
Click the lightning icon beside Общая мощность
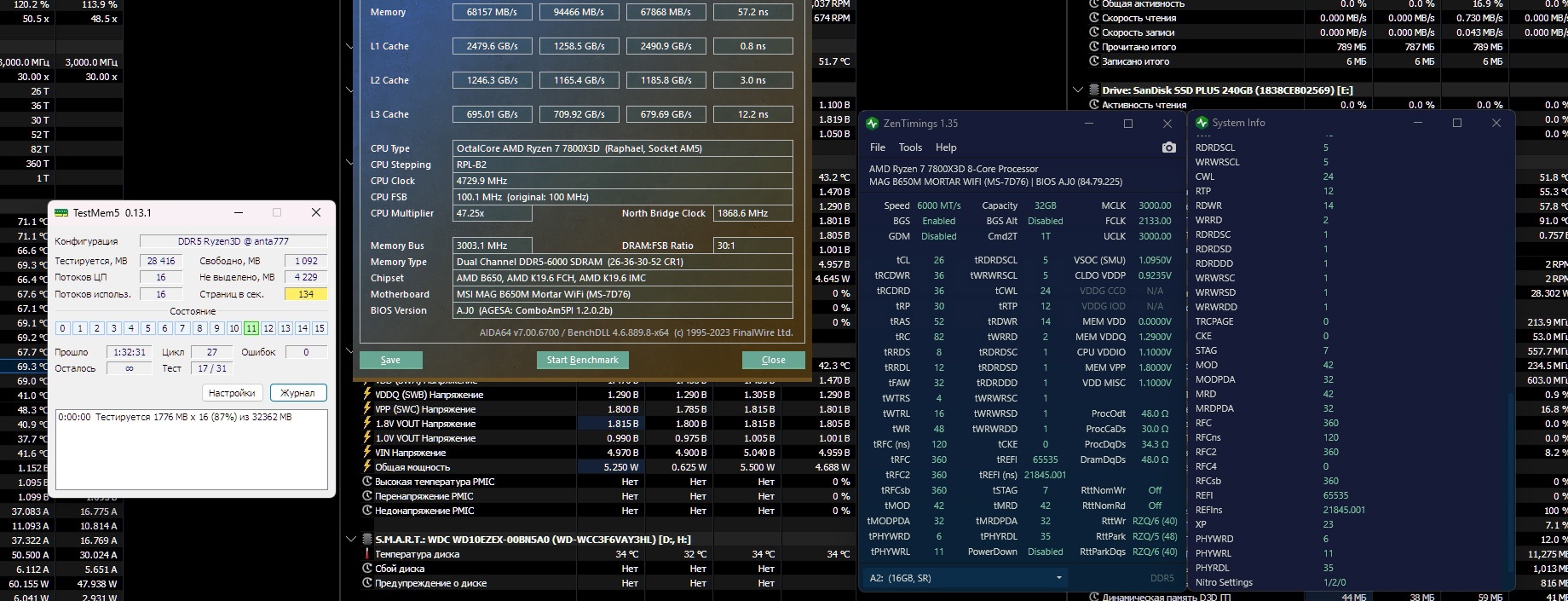point(367,467)
